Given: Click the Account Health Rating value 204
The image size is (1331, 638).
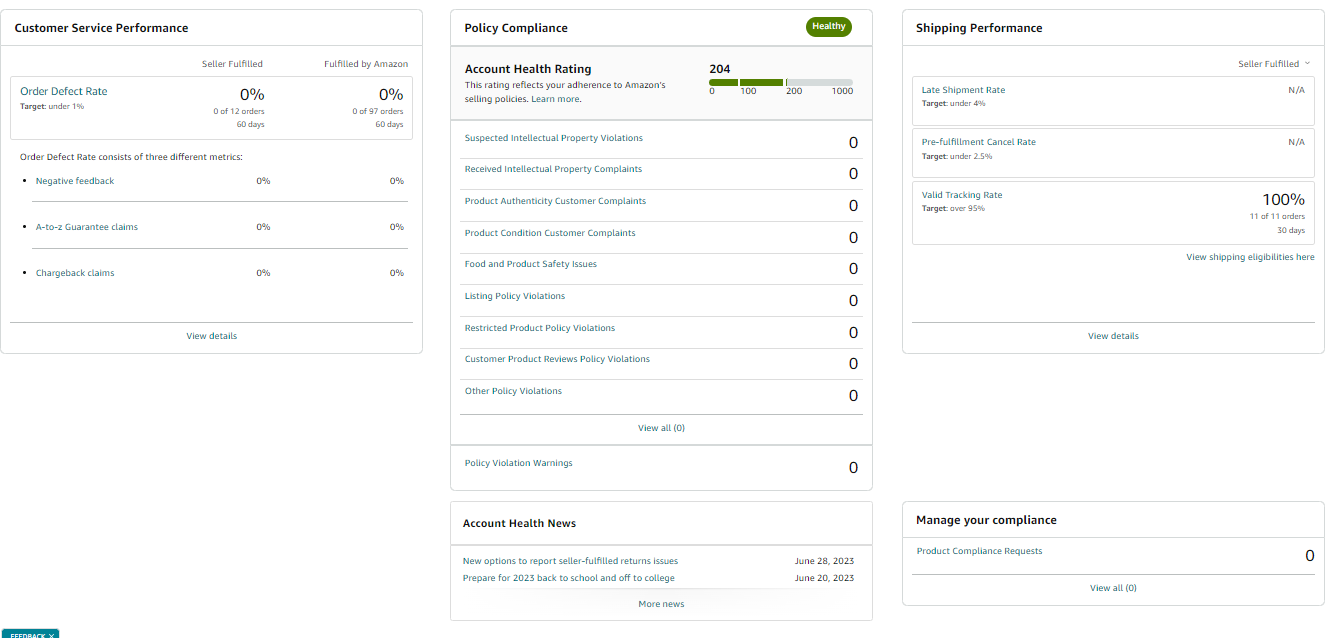Looking at the screenshot, I should (x=720, y=69).
